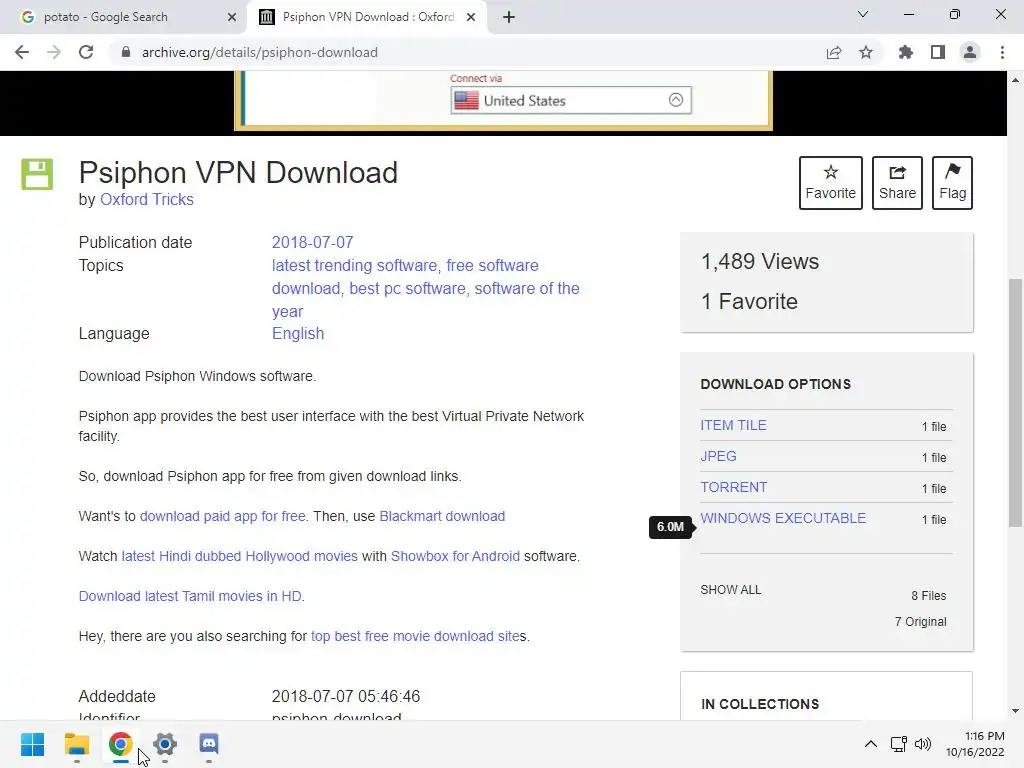Open the Chrome profile avatar

(x=970, y=52)
